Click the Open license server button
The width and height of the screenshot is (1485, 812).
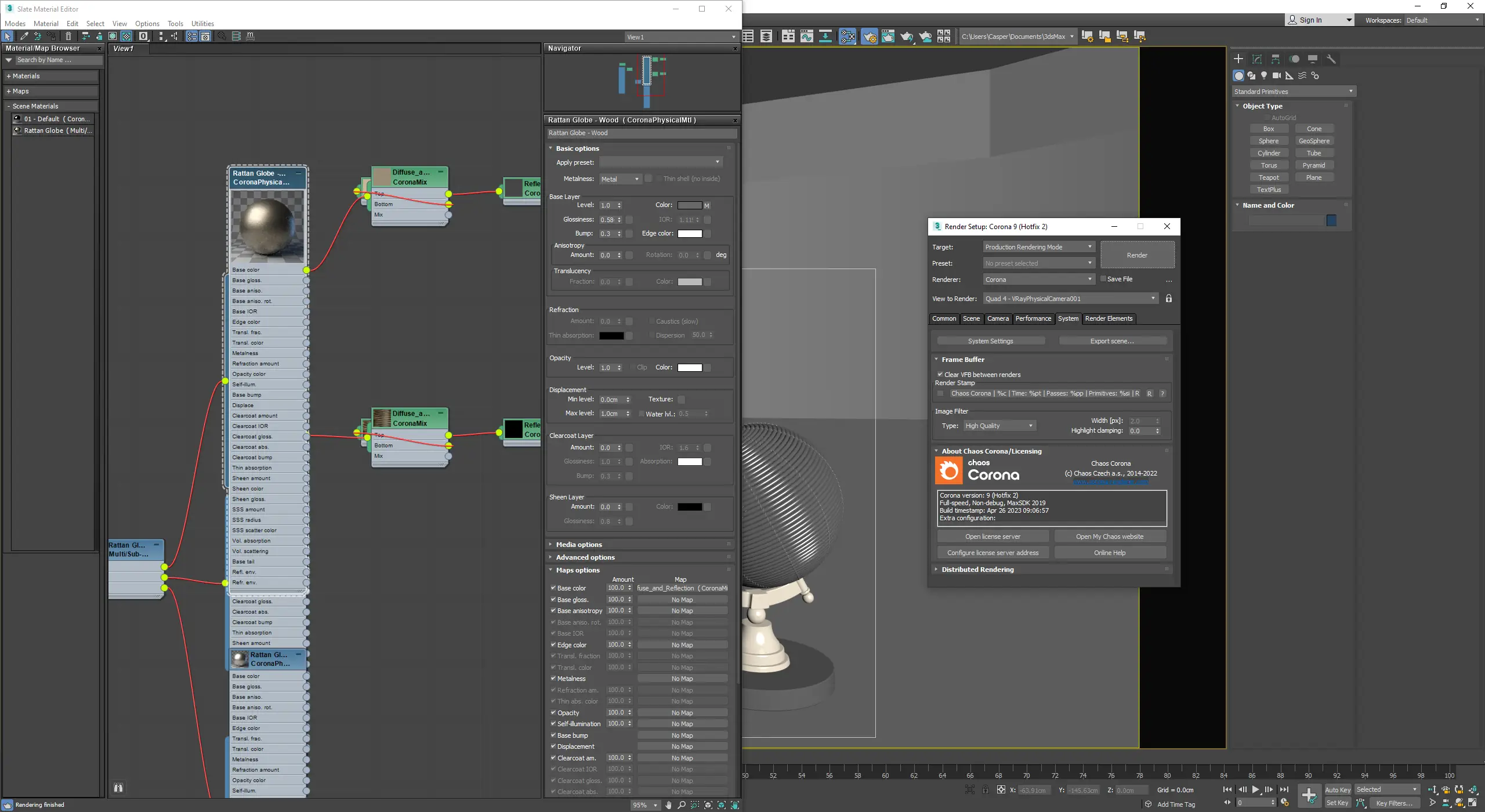[x=993, y=536]
